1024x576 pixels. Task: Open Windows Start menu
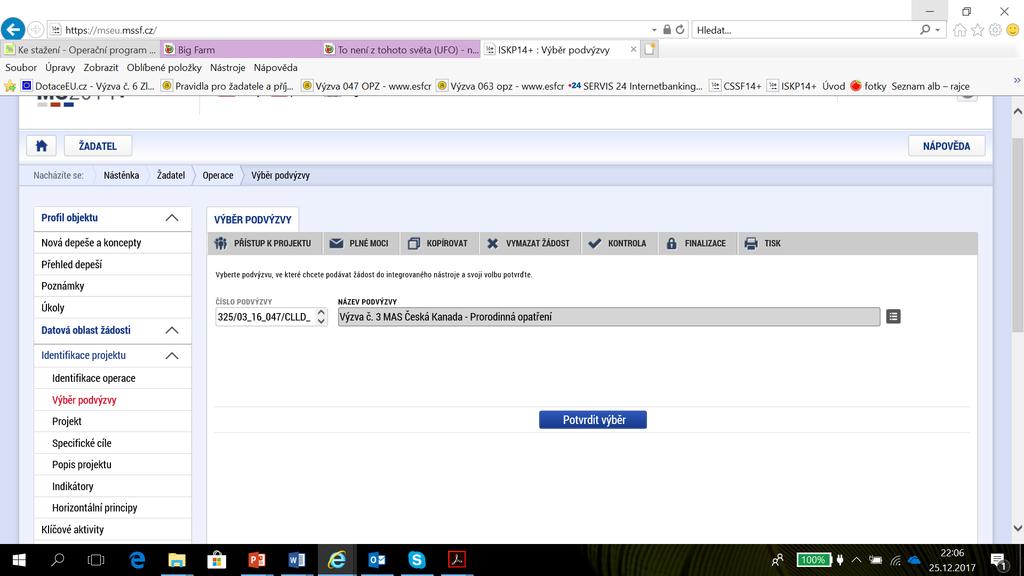click(19, 560)
